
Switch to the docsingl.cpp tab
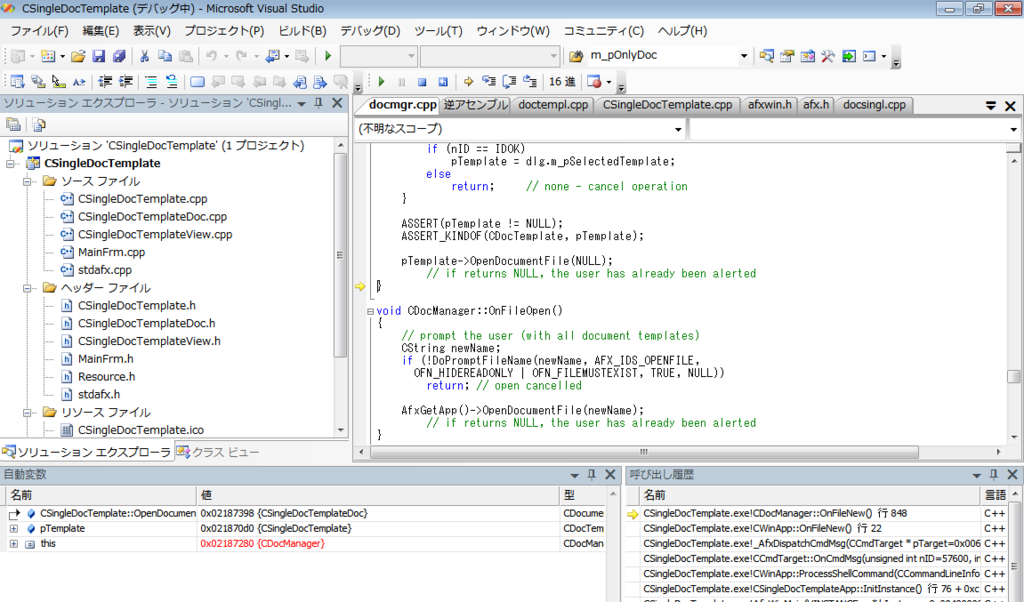874,104
